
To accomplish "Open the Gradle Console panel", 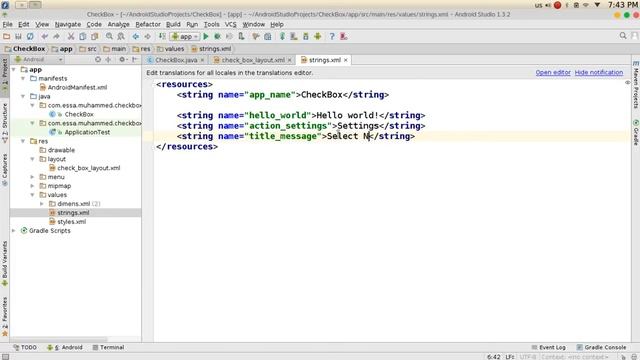I will point(601,347).
